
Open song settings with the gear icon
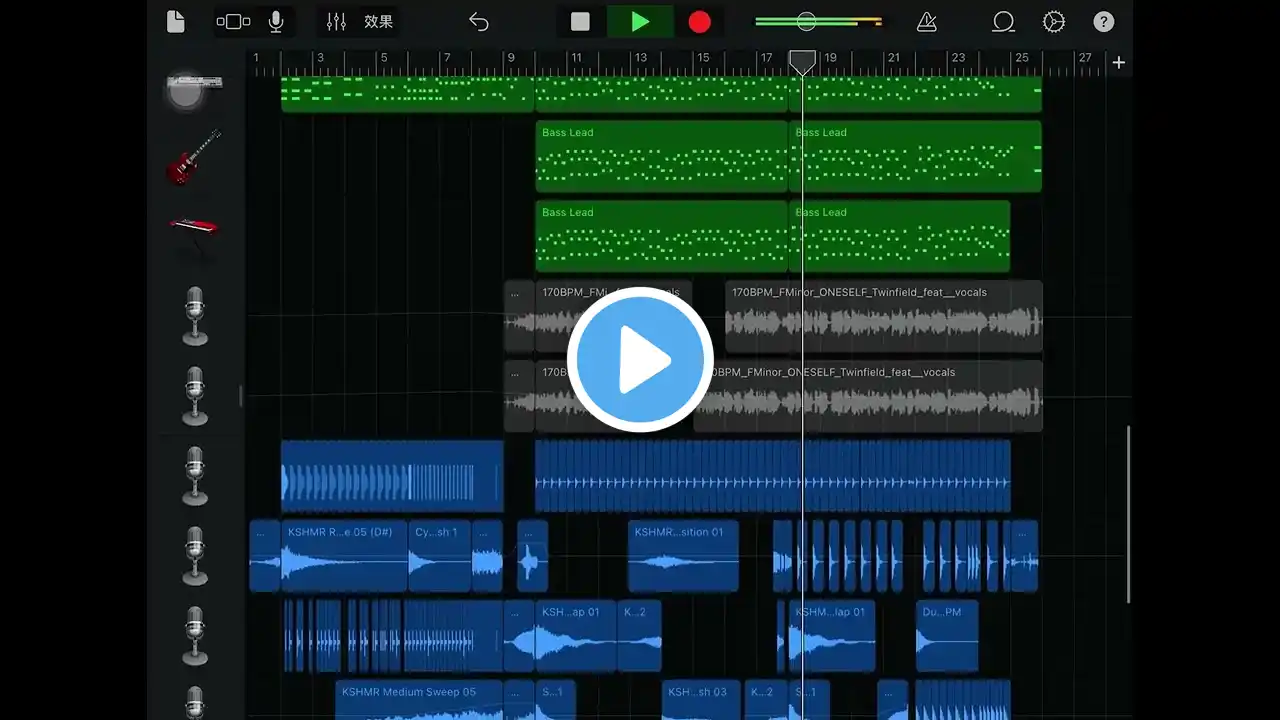(x=1054, y=21)
